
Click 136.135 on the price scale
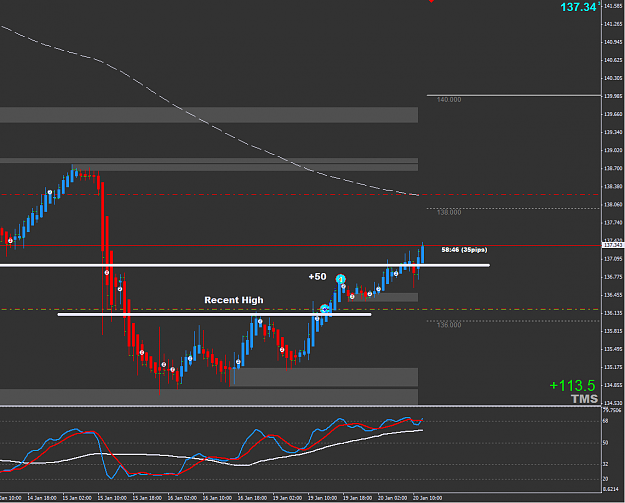click(613, 313)
